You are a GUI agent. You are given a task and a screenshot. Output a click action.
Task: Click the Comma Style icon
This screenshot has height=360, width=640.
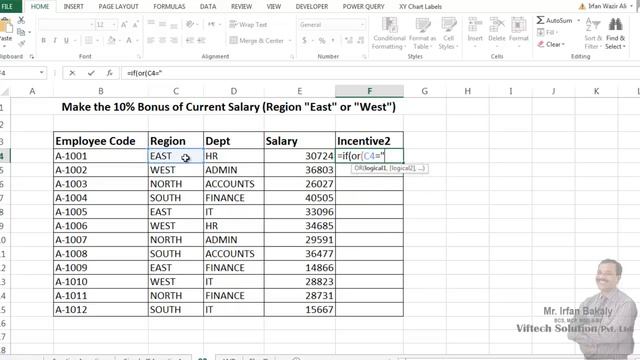(x=333, y=40)
